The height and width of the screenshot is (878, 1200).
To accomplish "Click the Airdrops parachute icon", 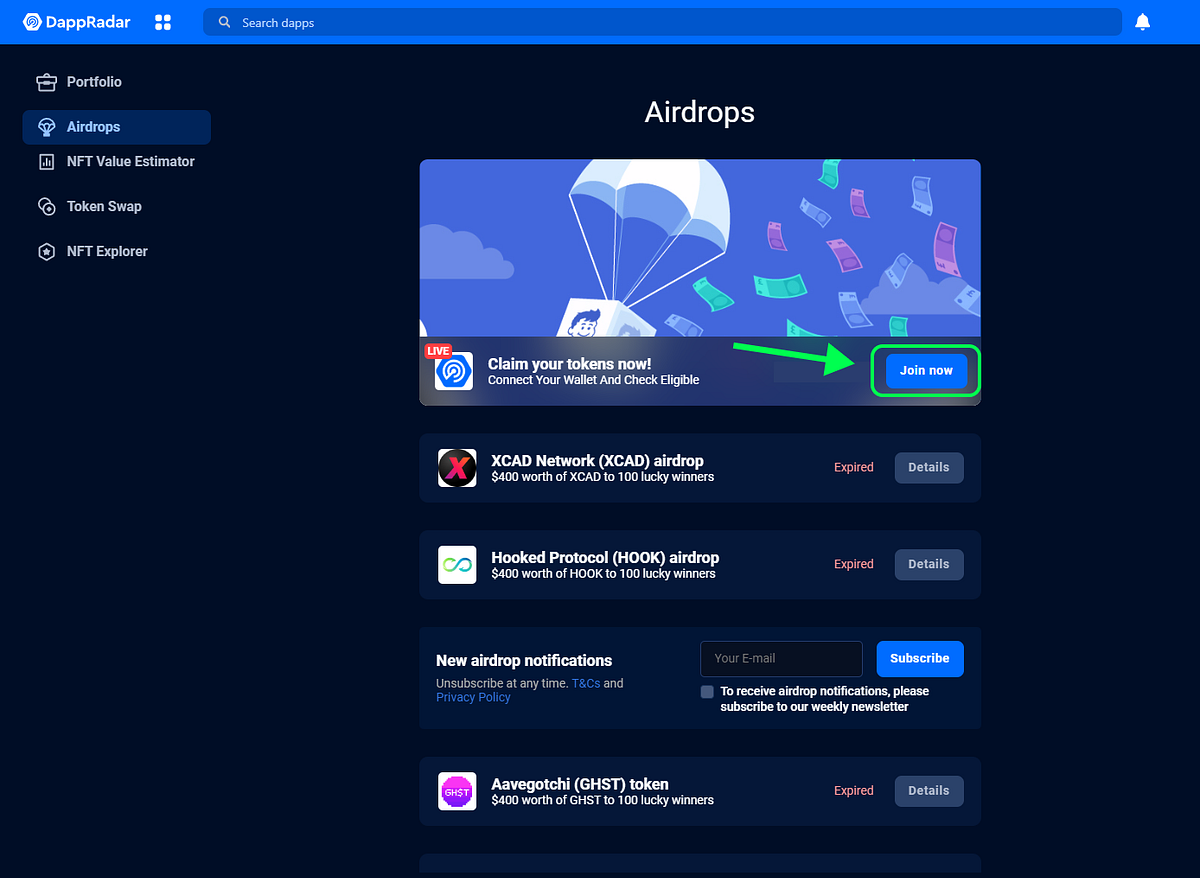I will point(46,127).
